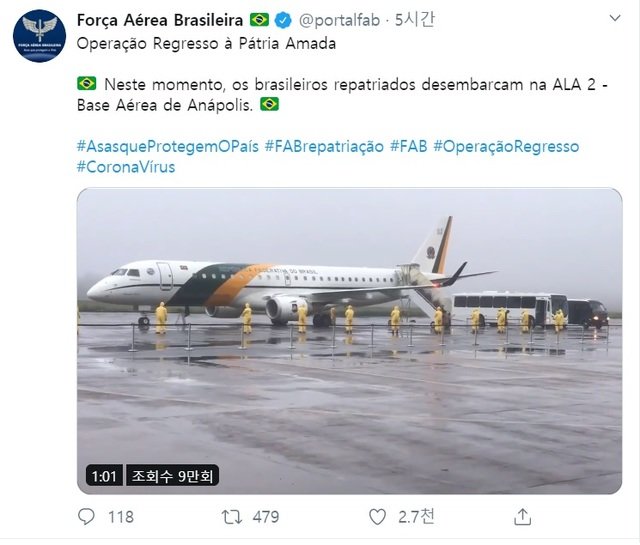Open hashtag #FABrepatriação
Screen dimensions: 640x545
coord(324,146)
